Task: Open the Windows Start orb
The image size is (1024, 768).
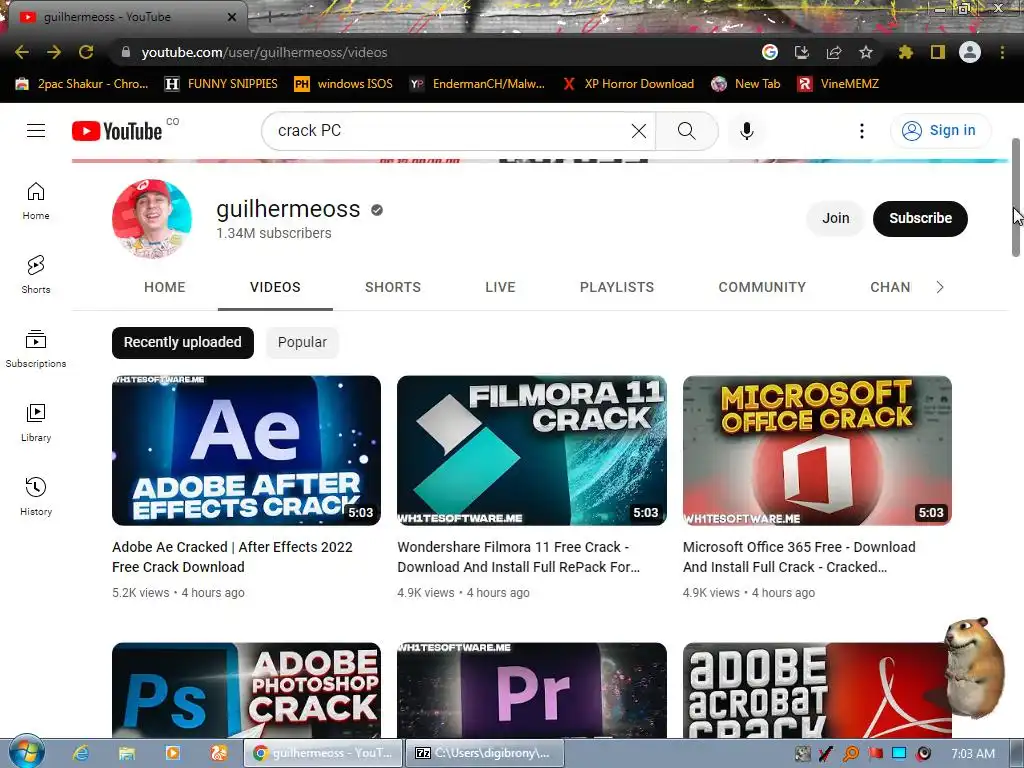Action: pyautogui.click(x=26, y=752)
